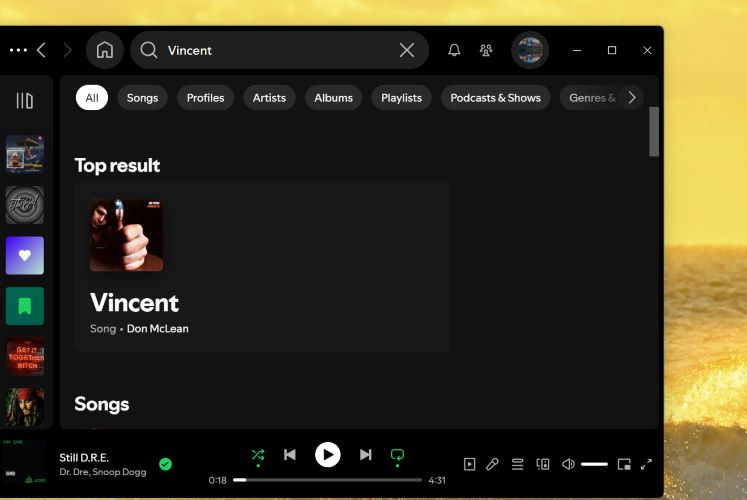
Task: Toggle shuffle playback
Action: tap(258, 455)
